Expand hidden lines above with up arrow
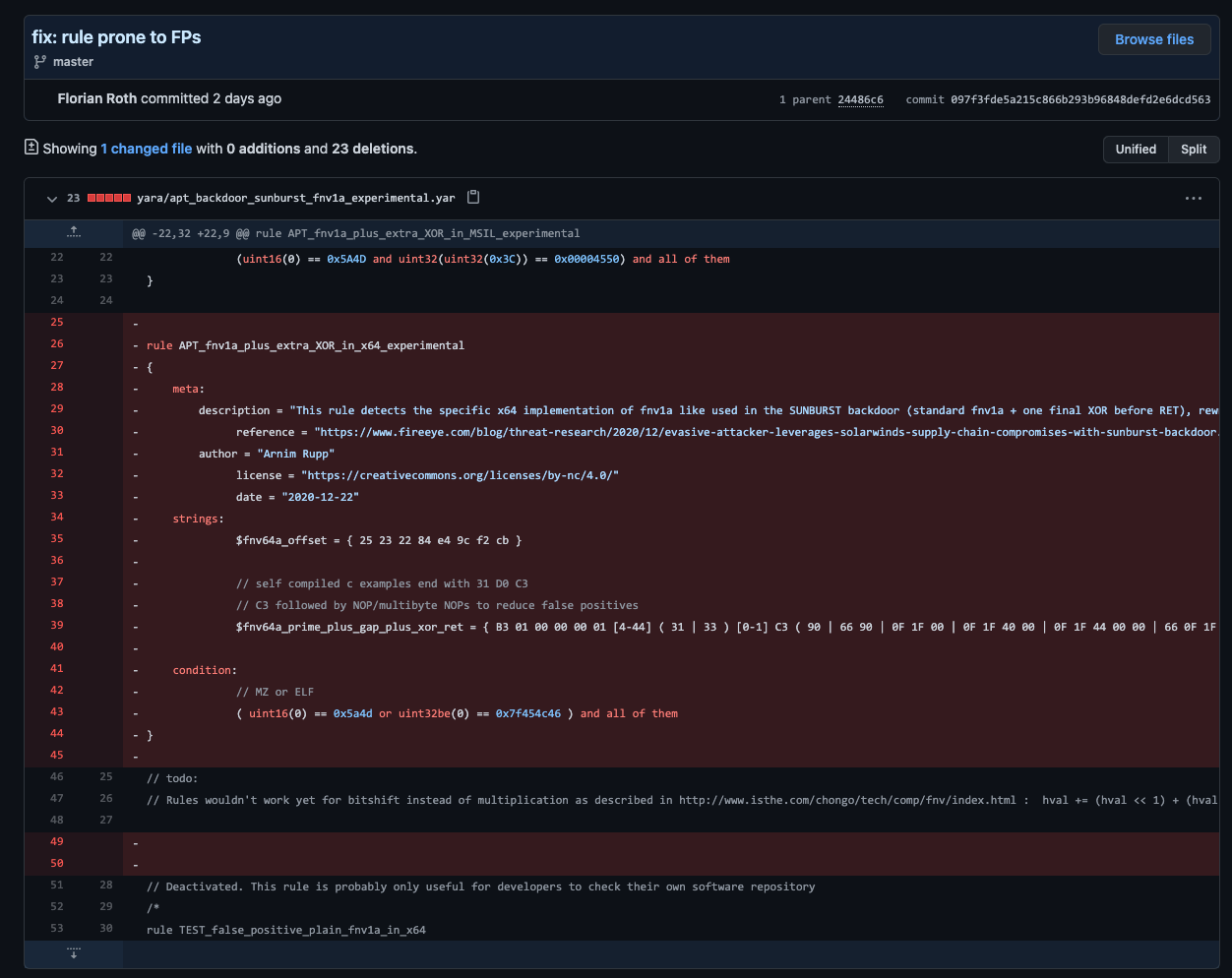The image size is (1232, 978). (x=74, y=232)
